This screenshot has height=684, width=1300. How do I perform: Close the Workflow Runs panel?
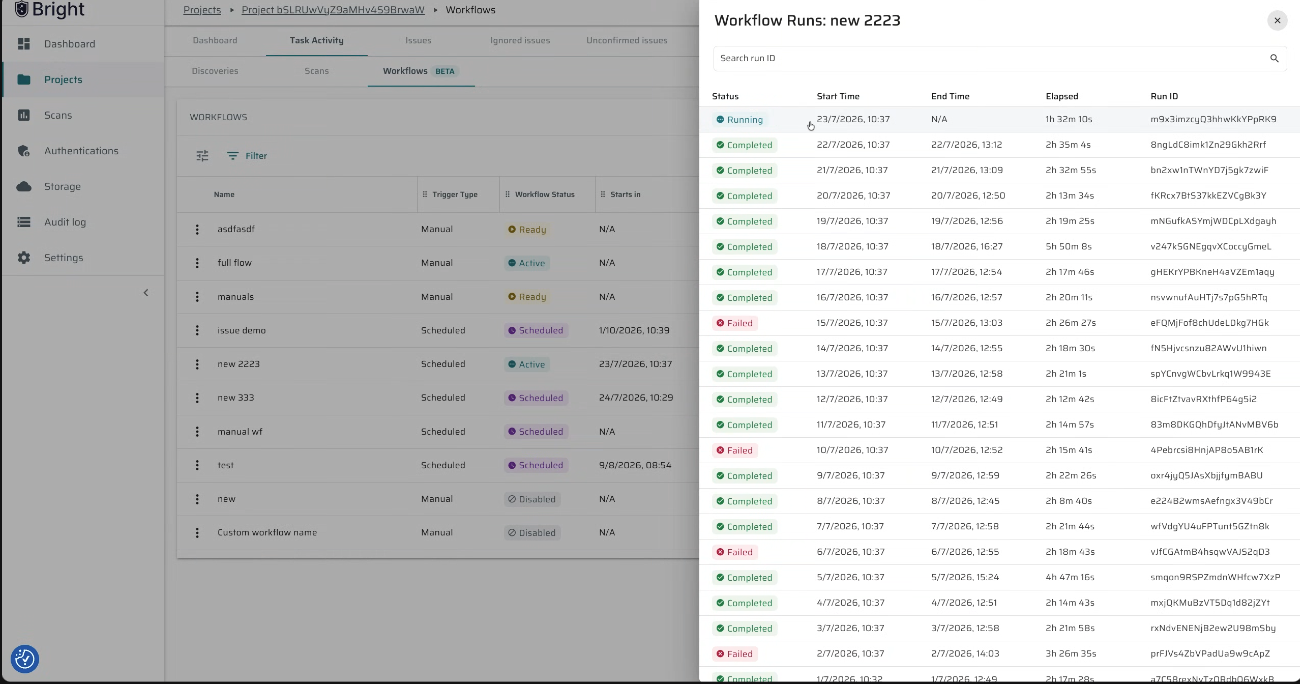point(1277,20)
